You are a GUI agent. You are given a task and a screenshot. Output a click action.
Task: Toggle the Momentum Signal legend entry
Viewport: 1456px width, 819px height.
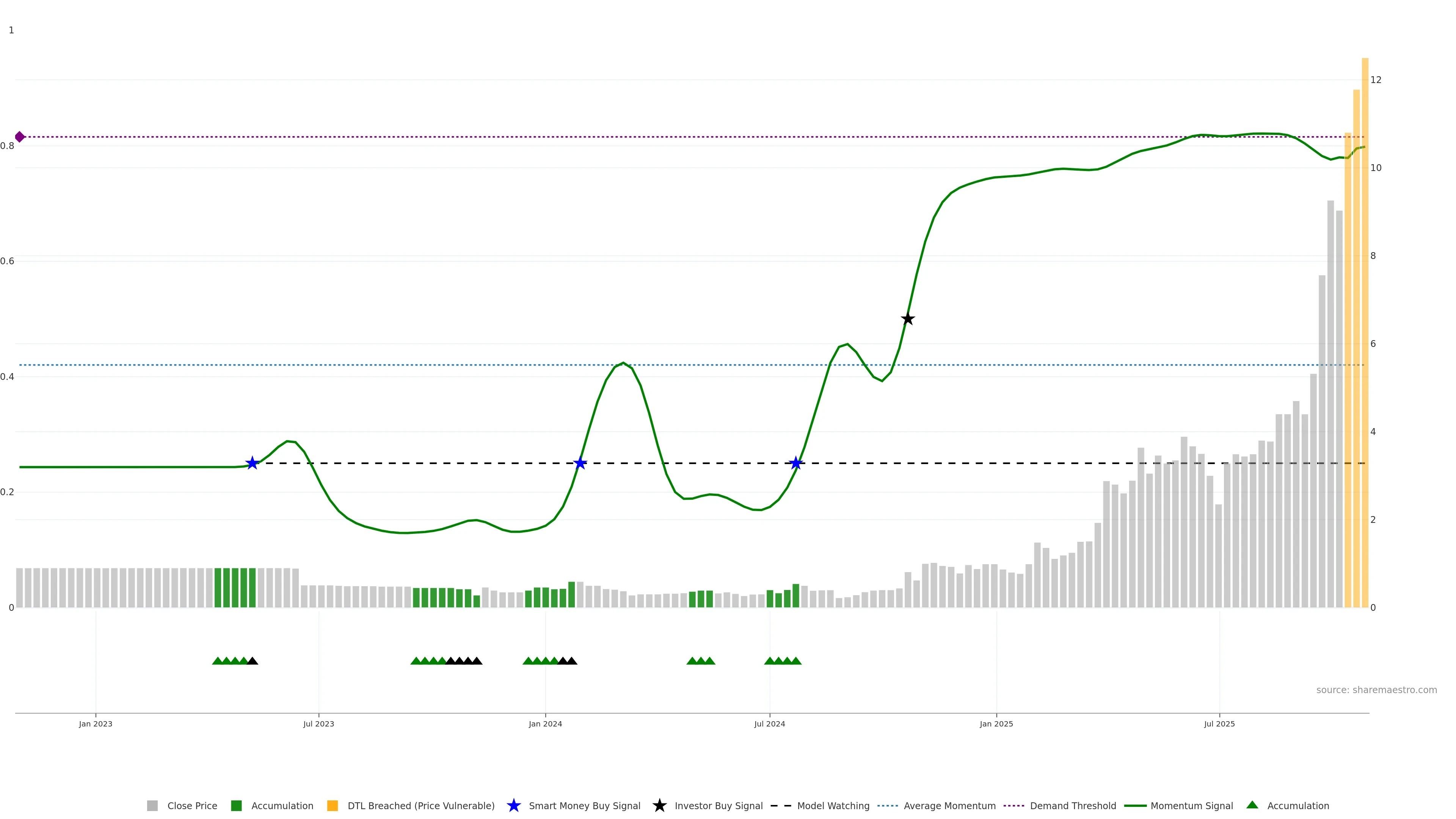pos(1191,805)
